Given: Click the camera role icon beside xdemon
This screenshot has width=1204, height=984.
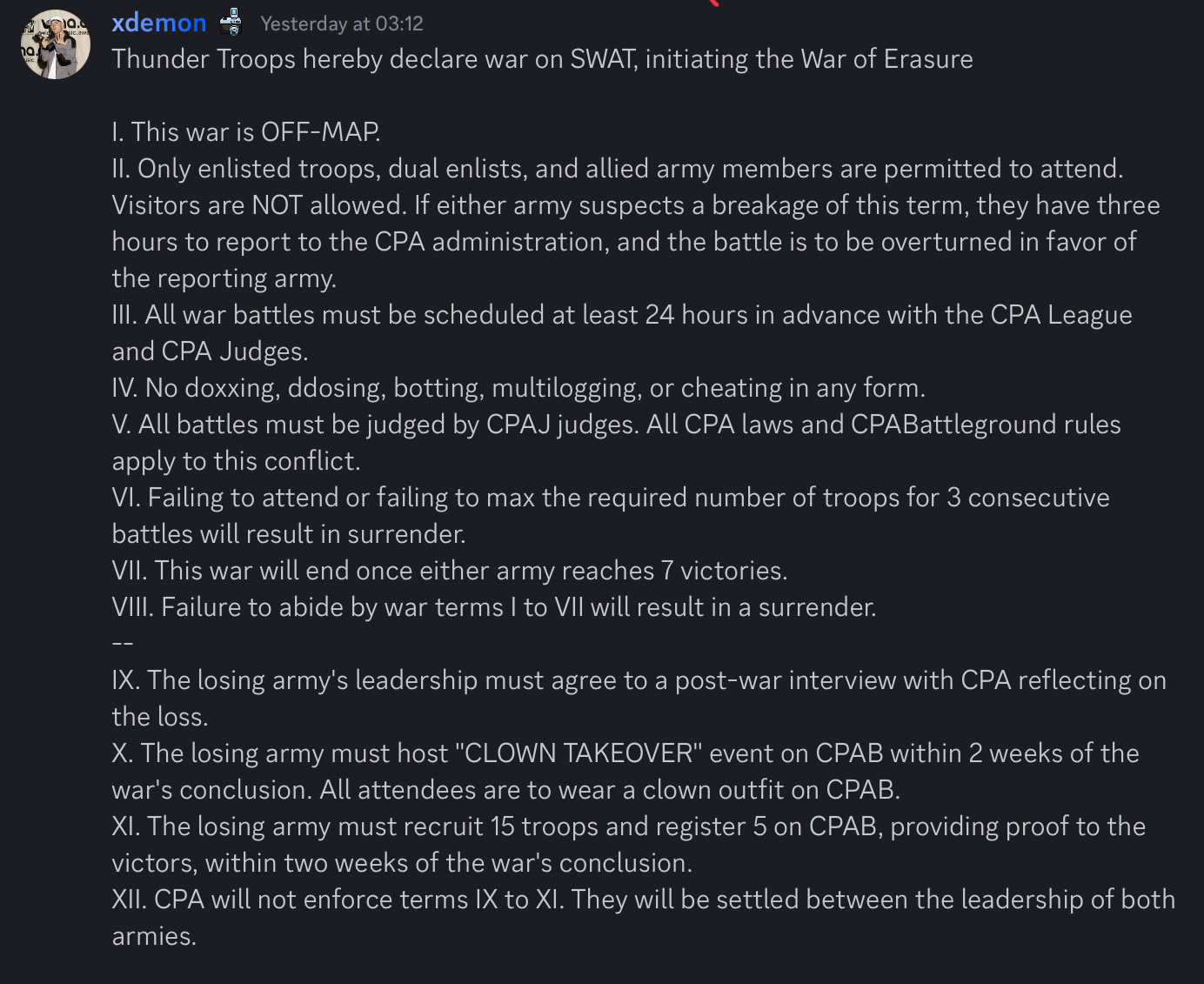Looking at the screenshot, I should pyautogui.click(x=231, y=22).
